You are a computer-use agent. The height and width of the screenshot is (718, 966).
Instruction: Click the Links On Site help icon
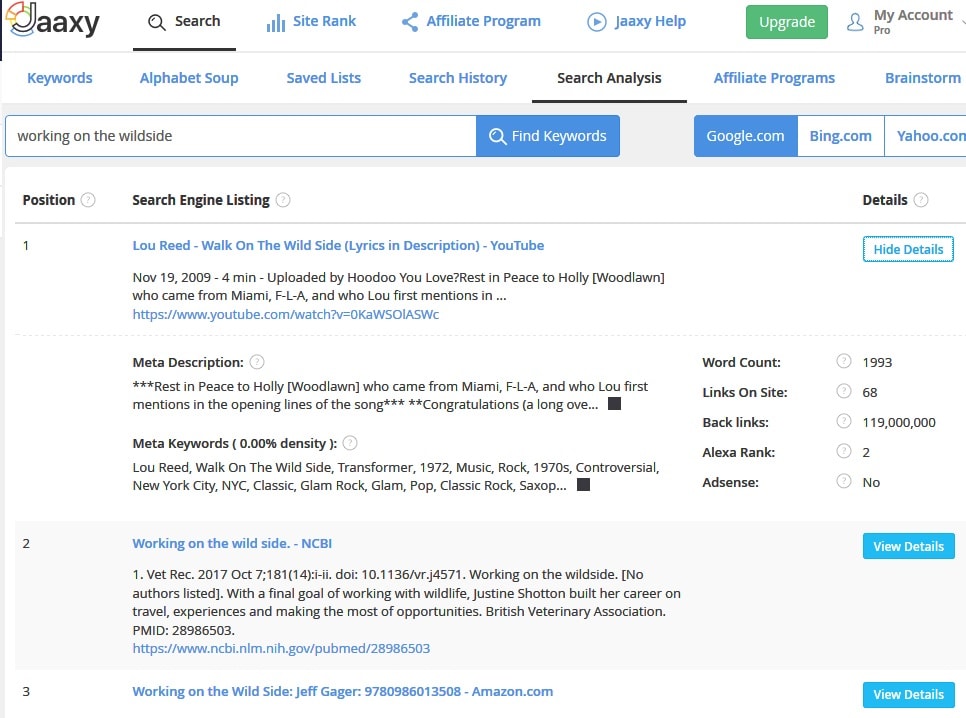(x=843, y=391)
